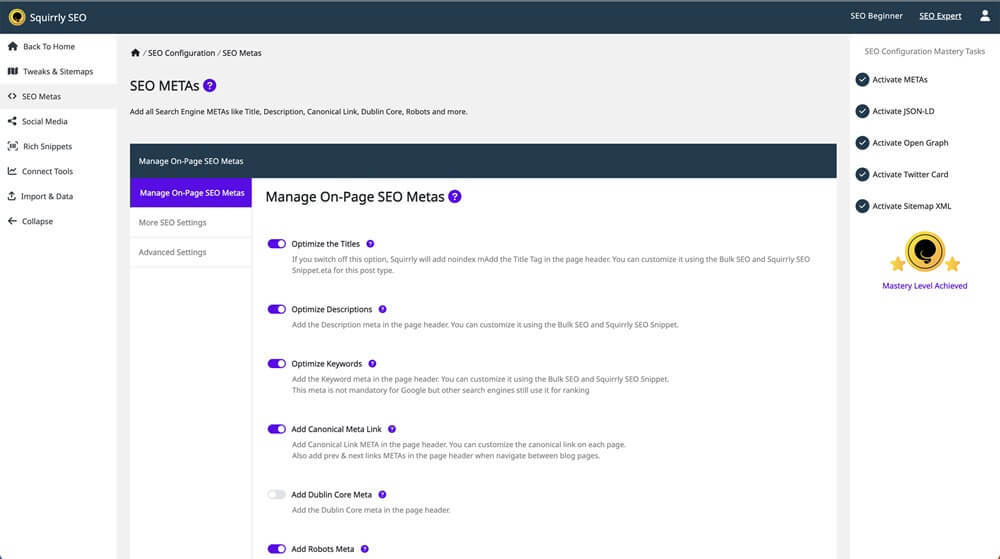Click Activate JSON-LD task label

click(x=903, y=111)
